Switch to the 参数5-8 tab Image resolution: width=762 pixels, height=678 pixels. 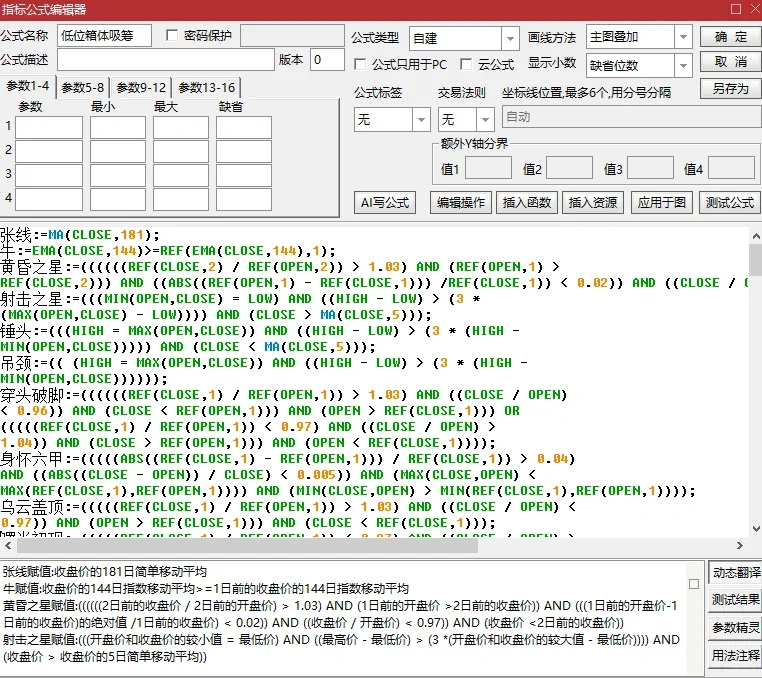83,88
